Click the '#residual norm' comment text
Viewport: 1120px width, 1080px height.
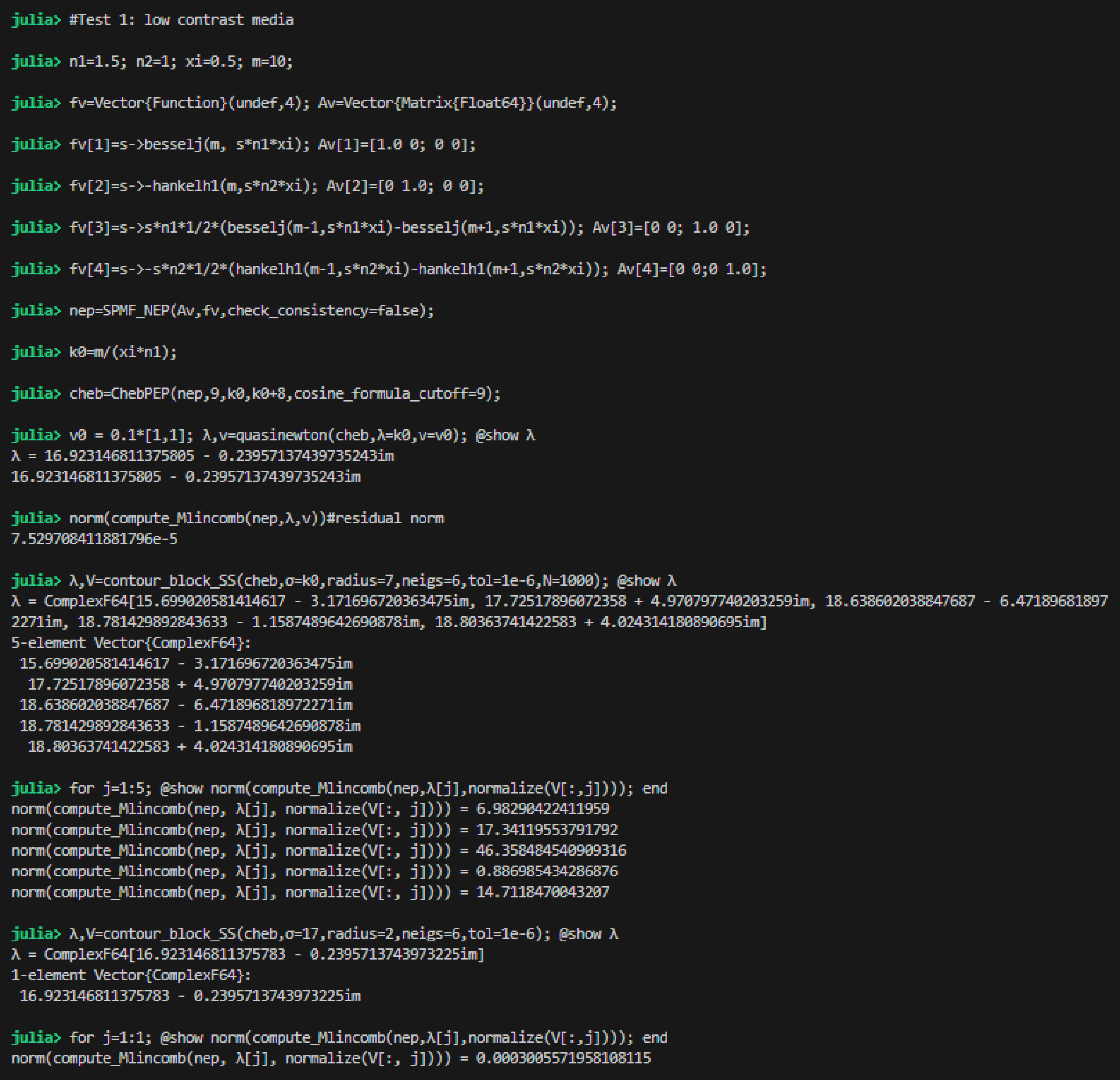(x=385, y=518)
